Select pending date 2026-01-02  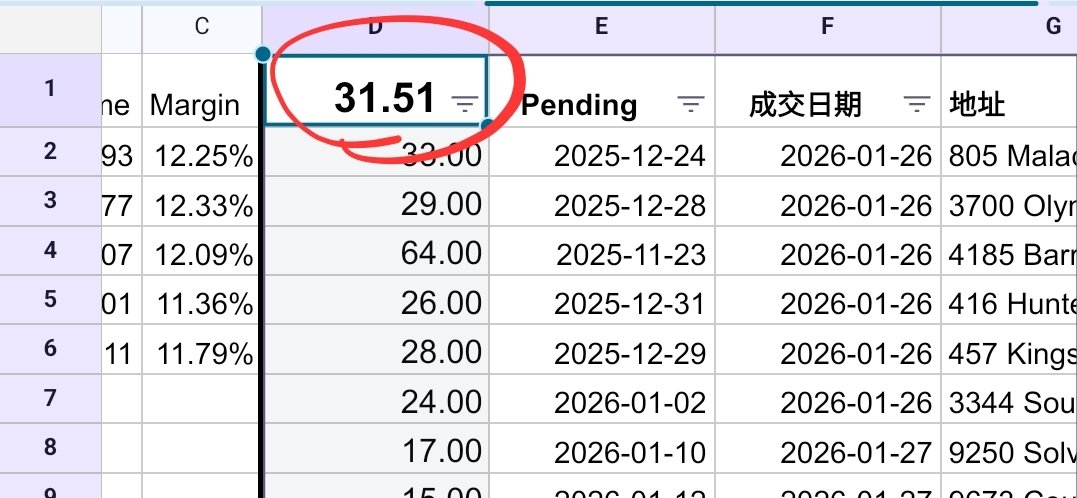(x=602, y=398)
